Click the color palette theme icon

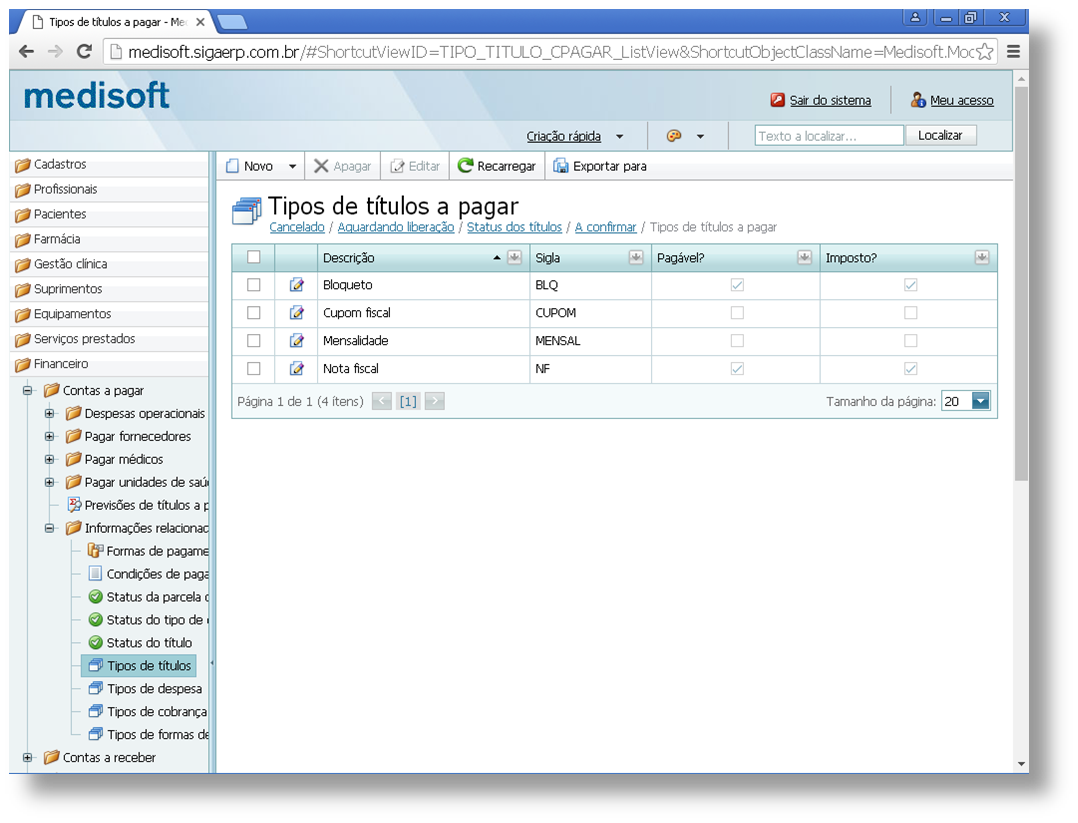(x=674, y=136)
